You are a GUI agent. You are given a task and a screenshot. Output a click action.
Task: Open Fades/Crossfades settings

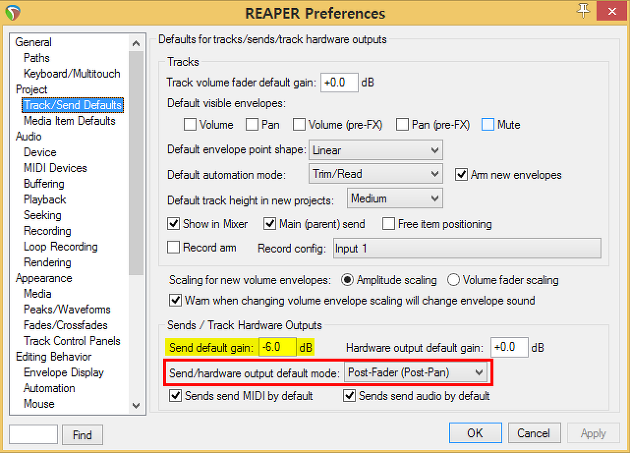(x=65, y=325)
